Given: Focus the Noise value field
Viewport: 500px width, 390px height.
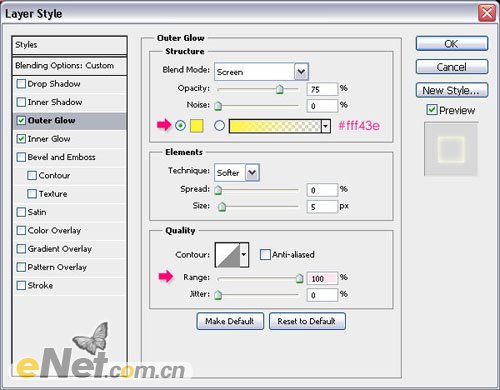Looking at the screenshot, I should point(322,106).
